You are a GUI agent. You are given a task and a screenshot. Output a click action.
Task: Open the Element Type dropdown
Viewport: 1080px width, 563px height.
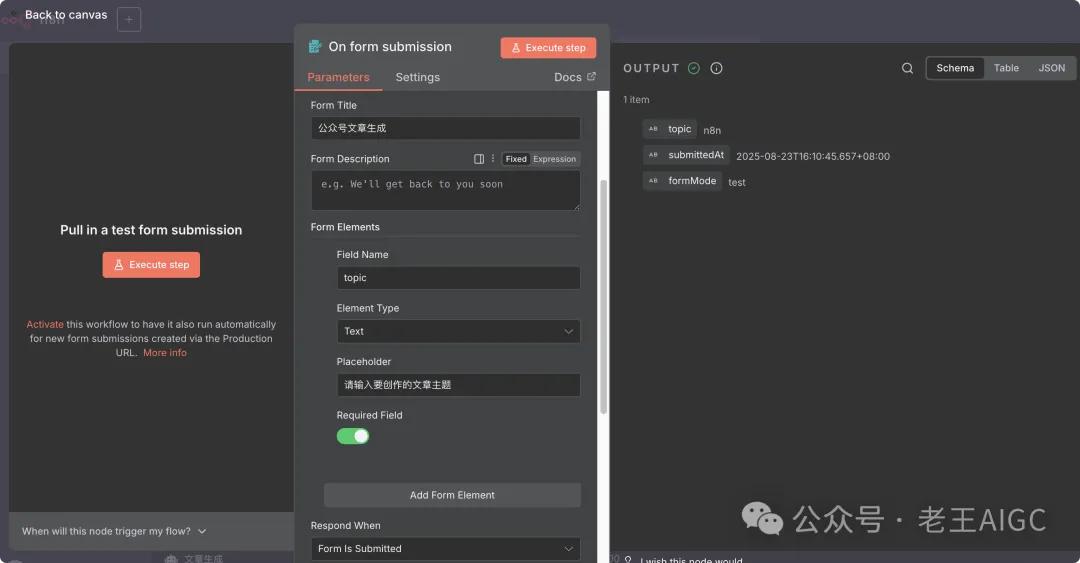pyautogui.click(x=458, y=331)
